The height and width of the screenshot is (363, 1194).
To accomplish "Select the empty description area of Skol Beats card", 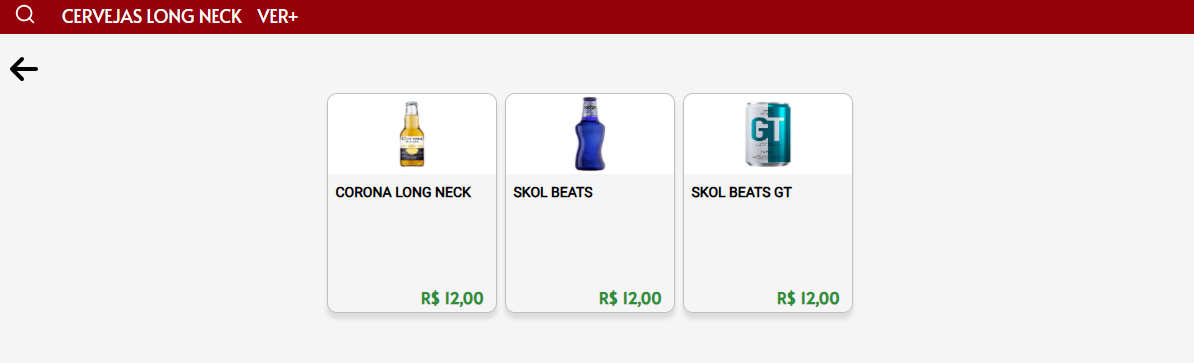I will 590,244.
